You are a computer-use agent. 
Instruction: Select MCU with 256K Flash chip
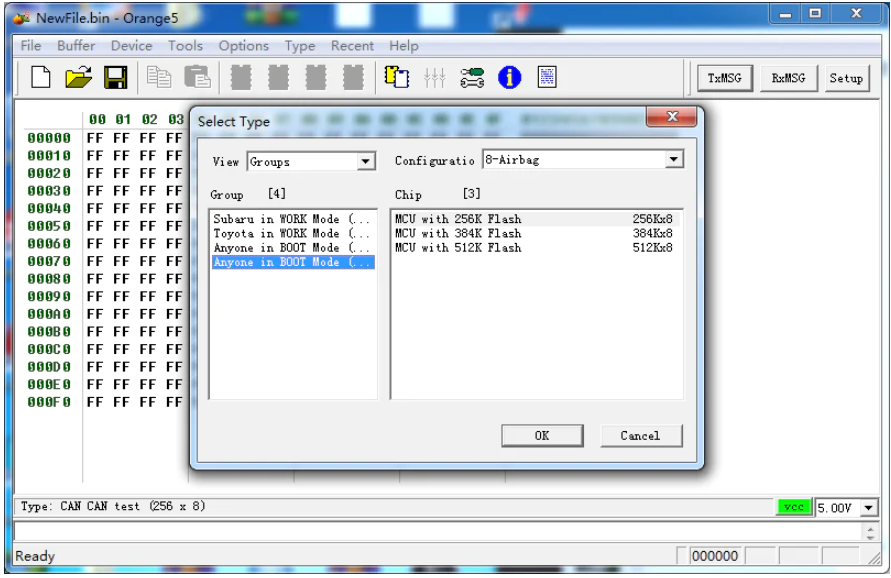[535, 219]
